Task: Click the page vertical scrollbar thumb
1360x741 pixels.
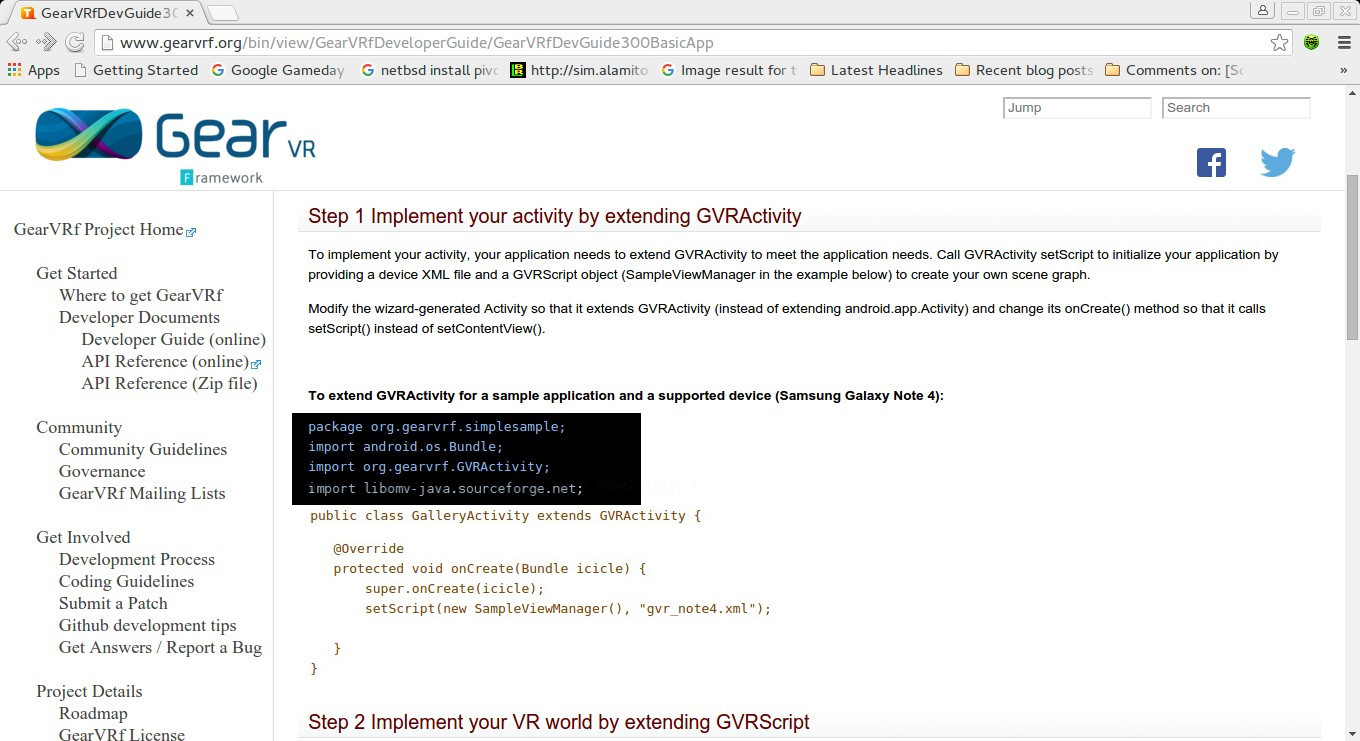Action: click(x=1352, y=258)
